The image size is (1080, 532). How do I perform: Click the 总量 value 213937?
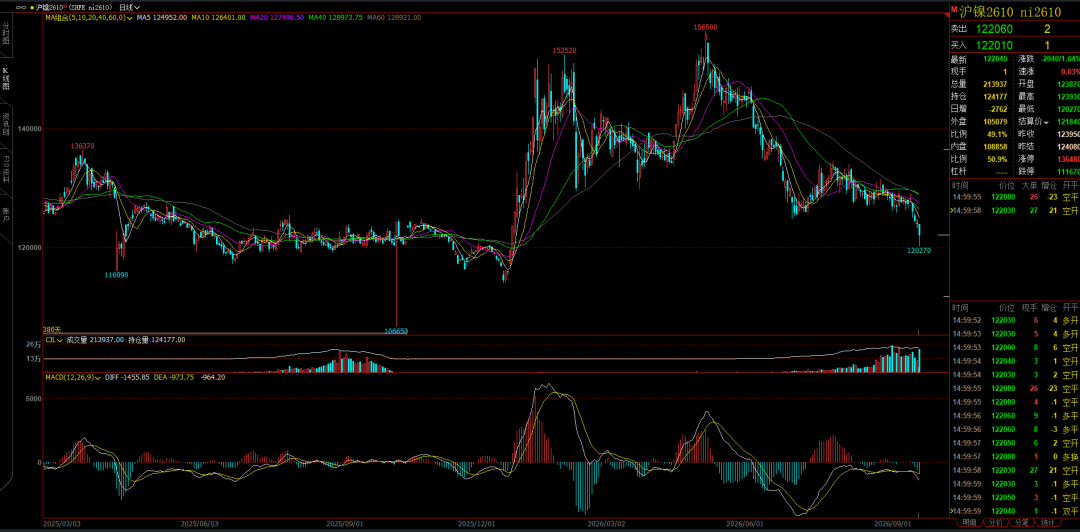point(995,83)
